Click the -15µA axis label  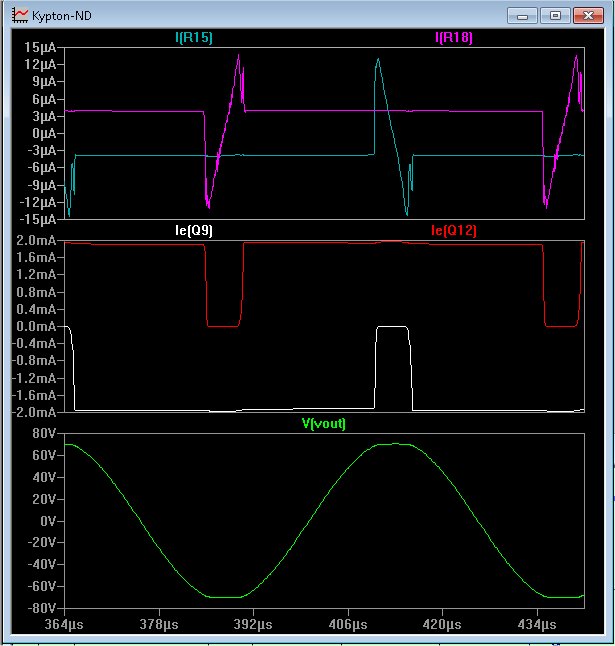click(x=38, y=219)
